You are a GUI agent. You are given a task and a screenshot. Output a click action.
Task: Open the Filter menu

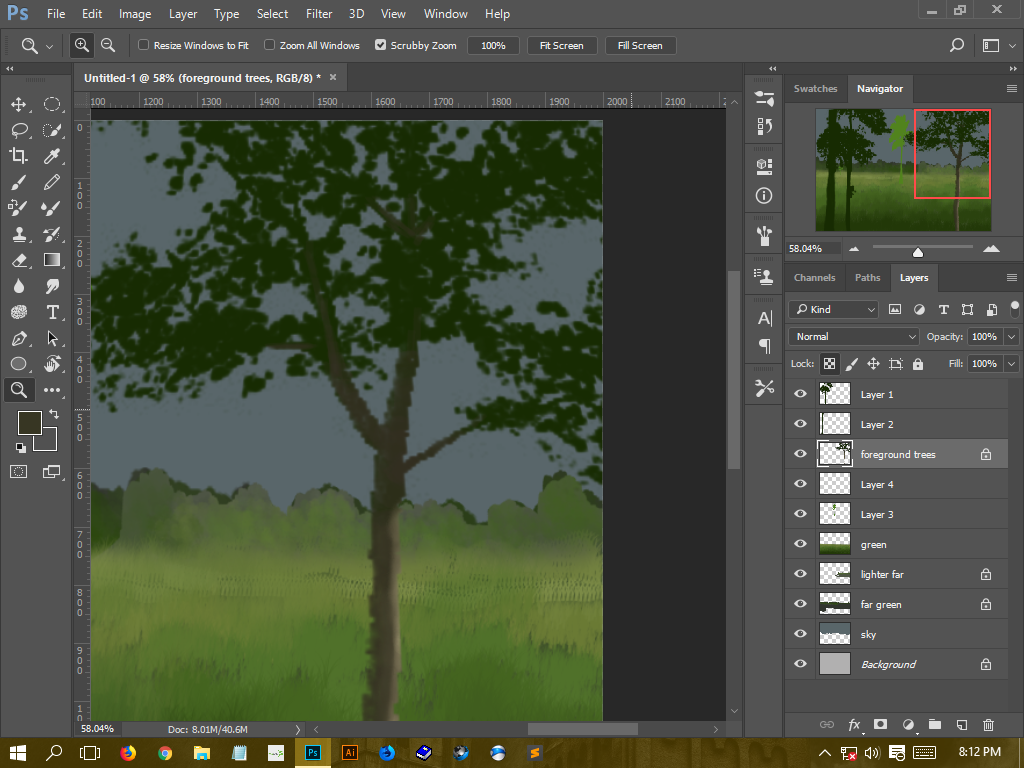click(x=319, y=14)
